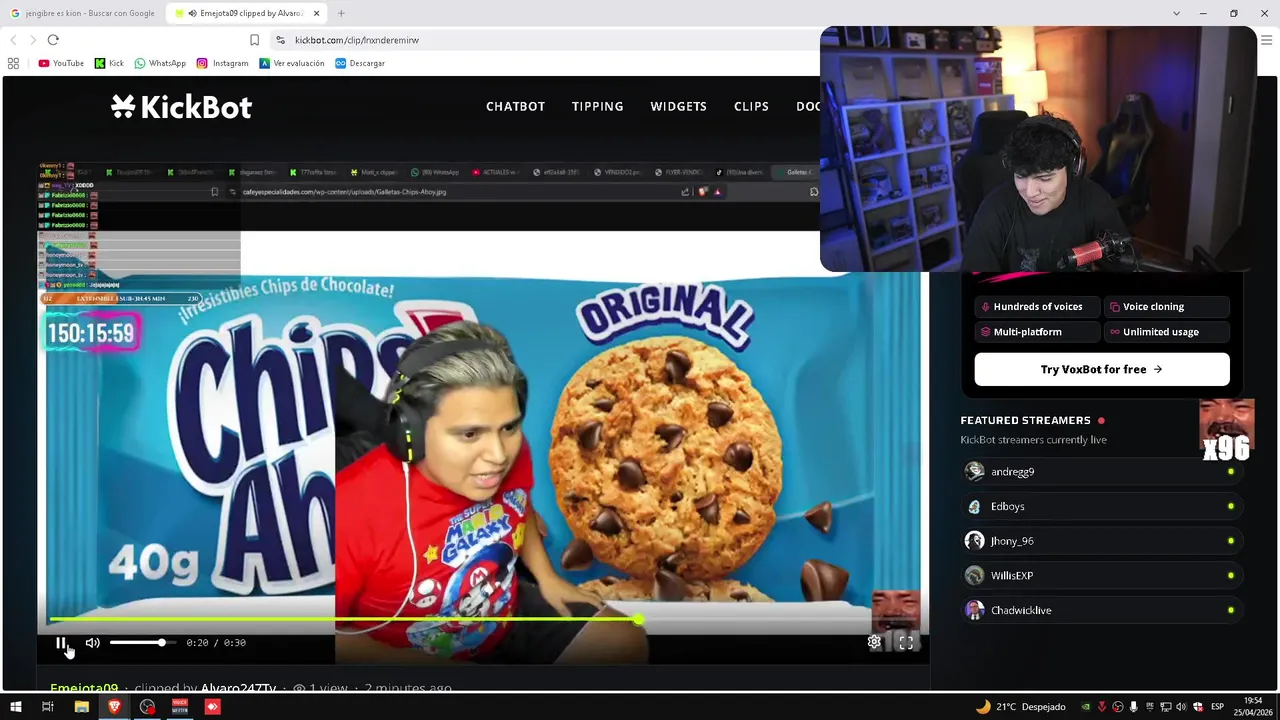The image size is (1280, 720).
Task: Open the bookmarks apps grid icon
Action: tap(13, 63)
